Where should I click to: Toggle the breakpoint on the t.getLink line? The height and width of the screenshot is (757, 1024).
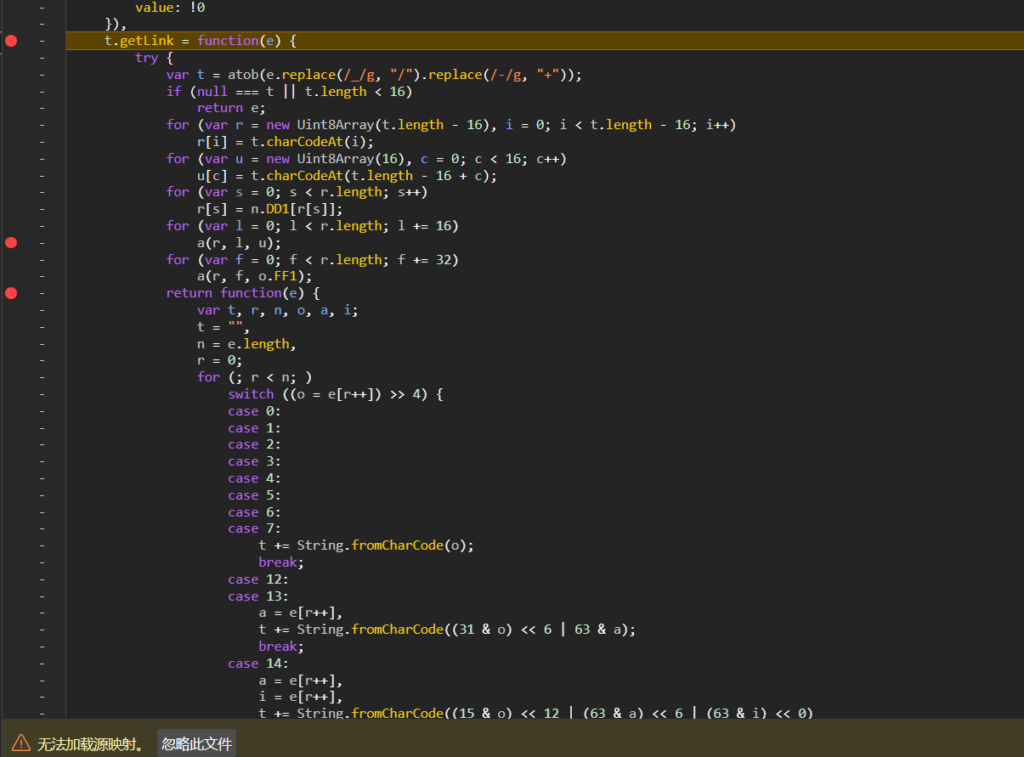point(11,40)
